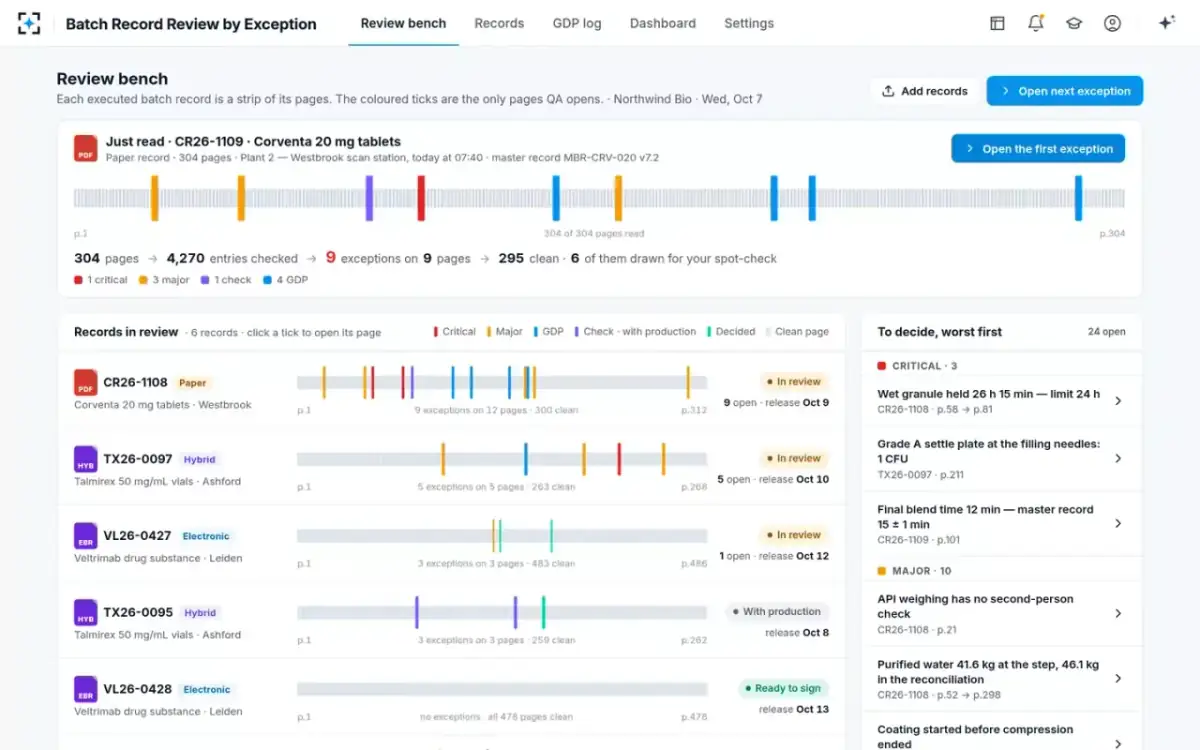
Task: Open the Settings tab
Action: tap(749, 23)
